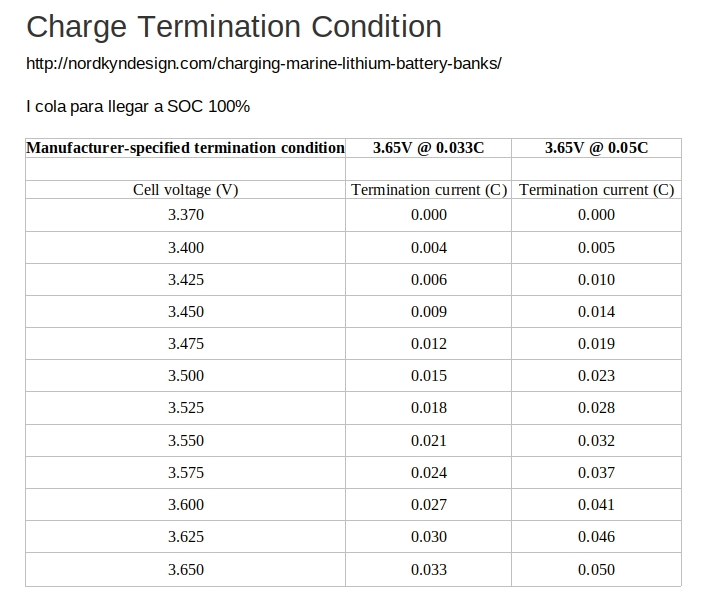Click the 0.028 value in last column
Screen dimensions: 705x603
(597, 408)
